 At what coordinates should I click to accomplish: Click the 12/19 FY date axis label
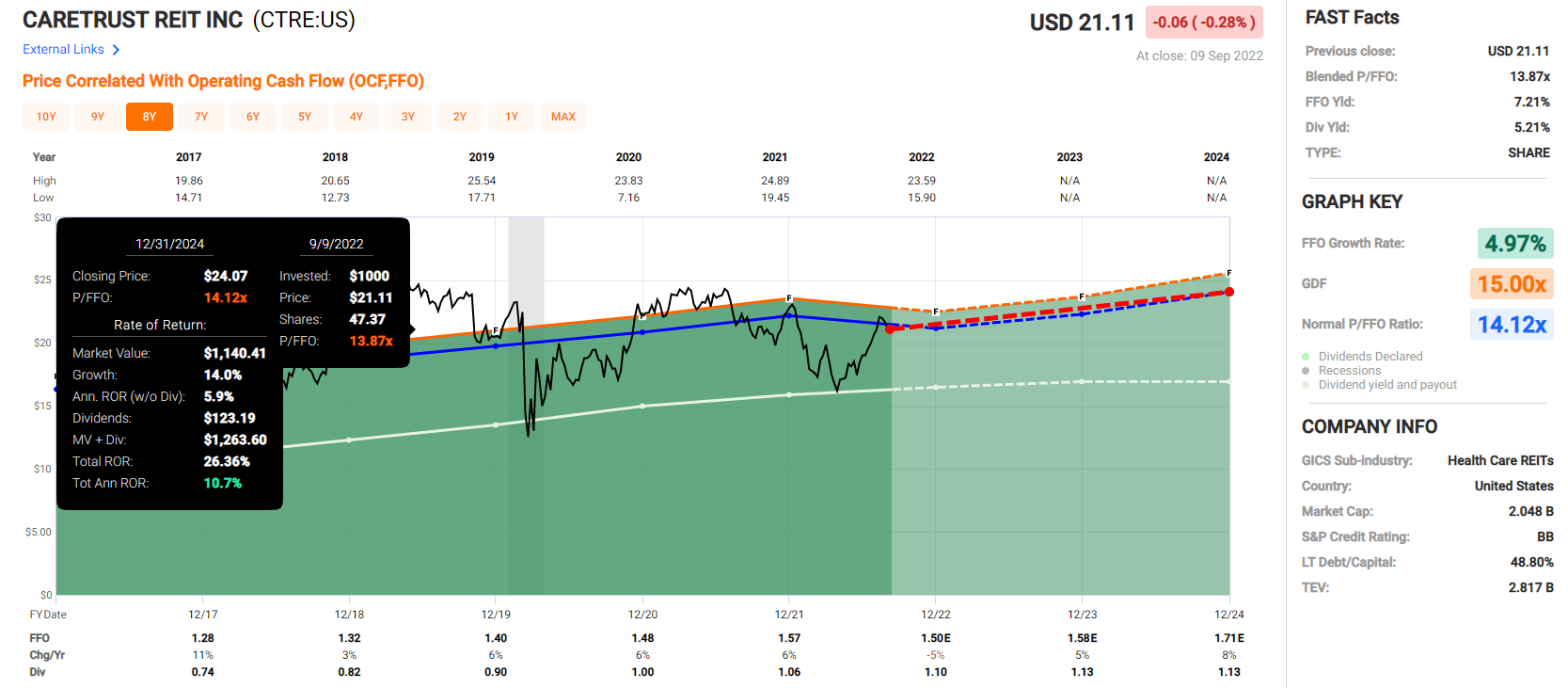(496, 615)
